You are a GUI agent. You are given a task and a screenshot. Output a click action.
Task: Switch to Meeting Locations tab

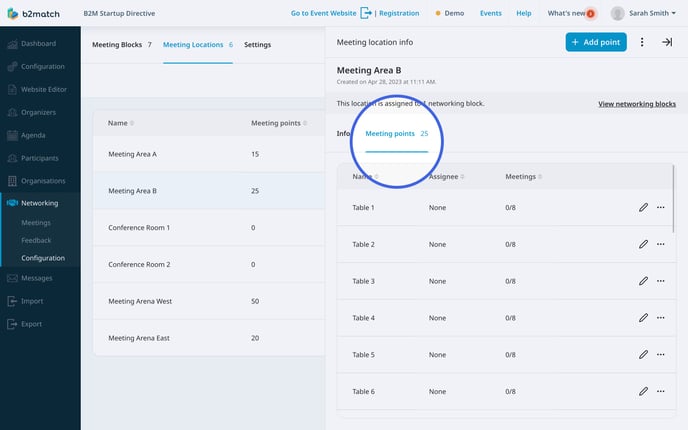click(198, 45)
